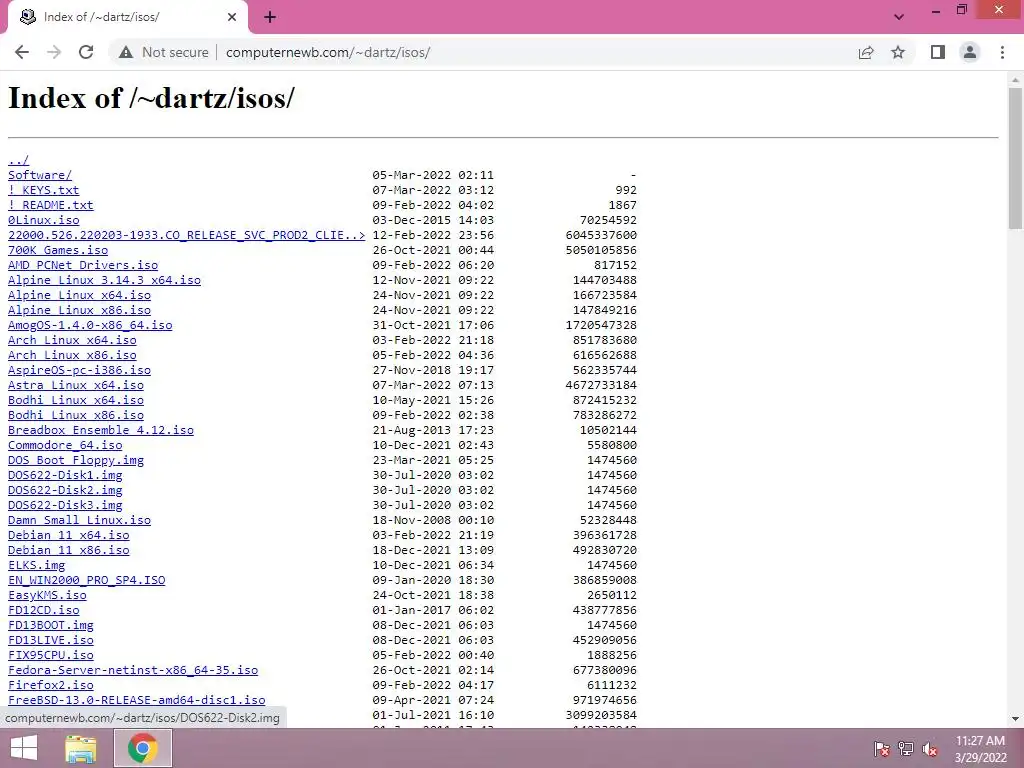This screenshot has width=1024, height=768.
Task: Click Commodore_64.iso link
Action: [65, 445]
